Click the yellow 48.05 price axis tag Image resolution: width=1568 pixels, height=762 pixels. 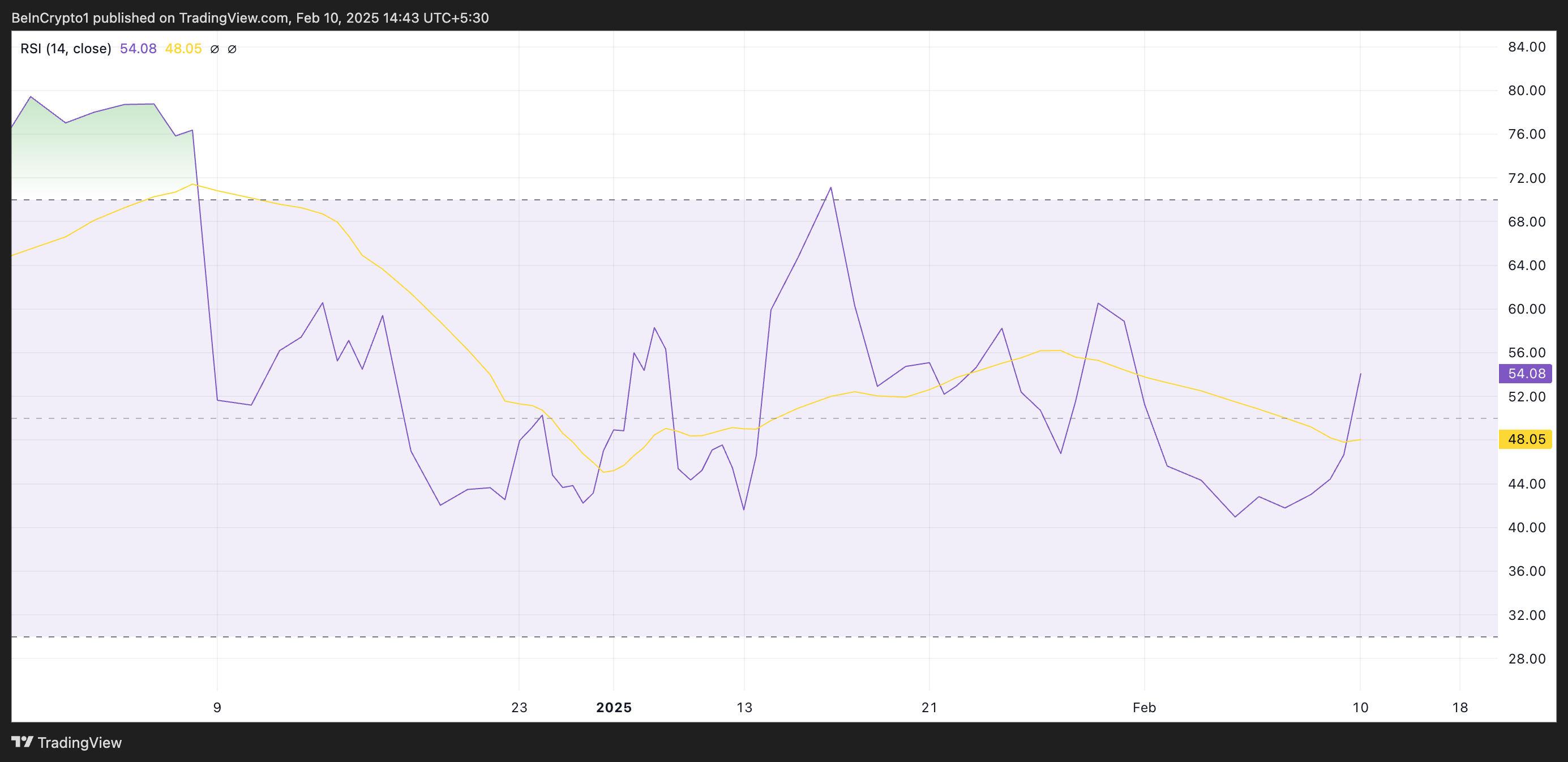pyautogui.click(x=1526, y=439)
